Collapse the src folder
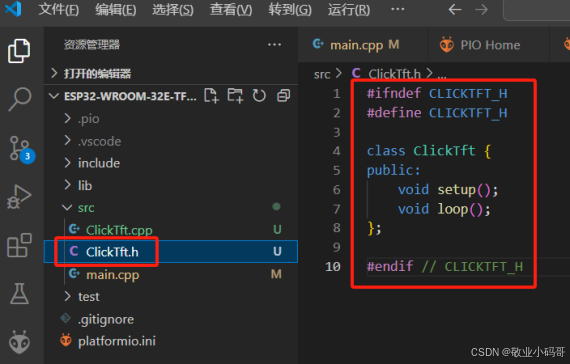Screen dimensions: 570x364 tap(171, 208)
